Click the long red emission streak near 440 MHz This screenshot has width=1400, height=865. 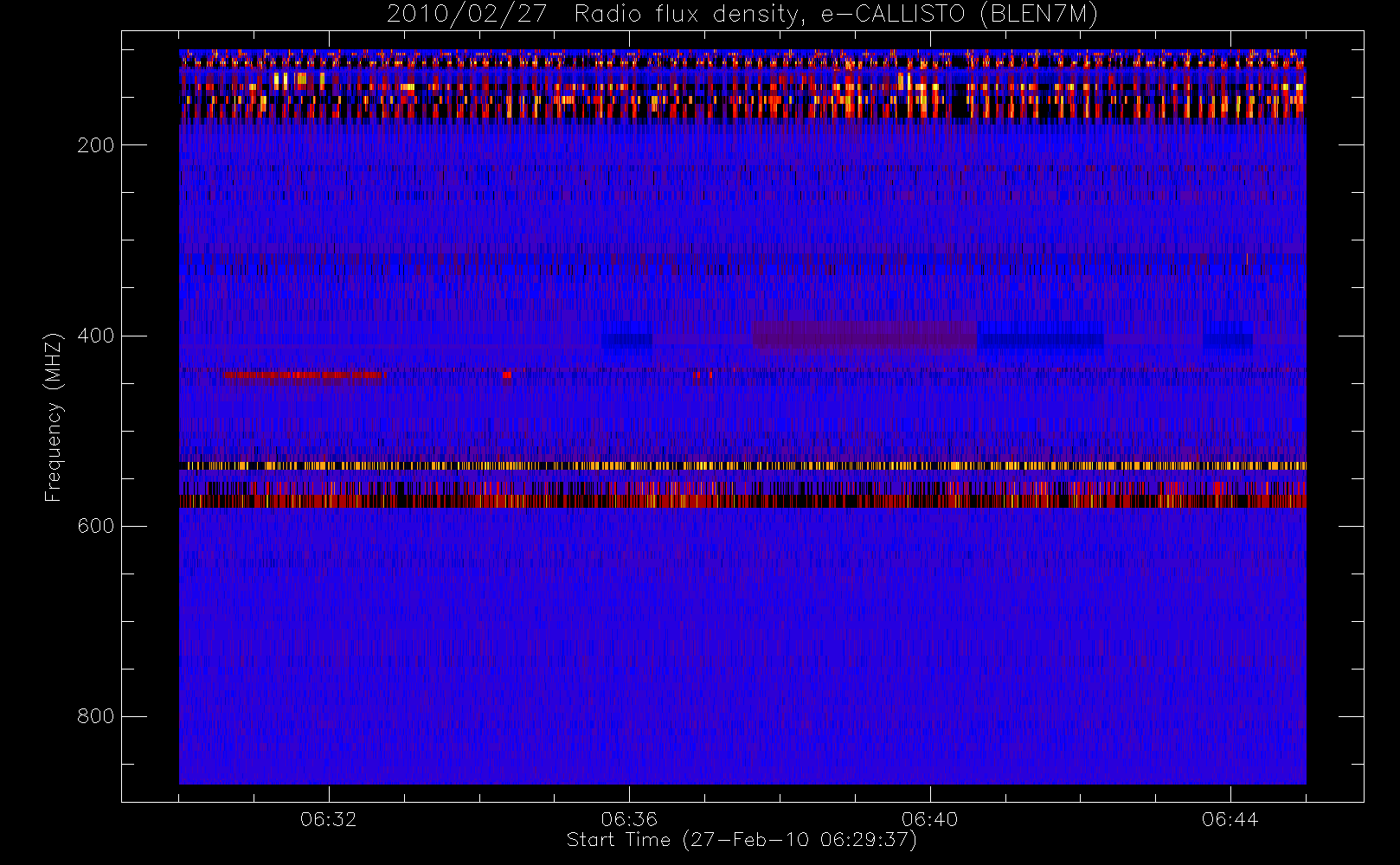(x=305, y=375)
